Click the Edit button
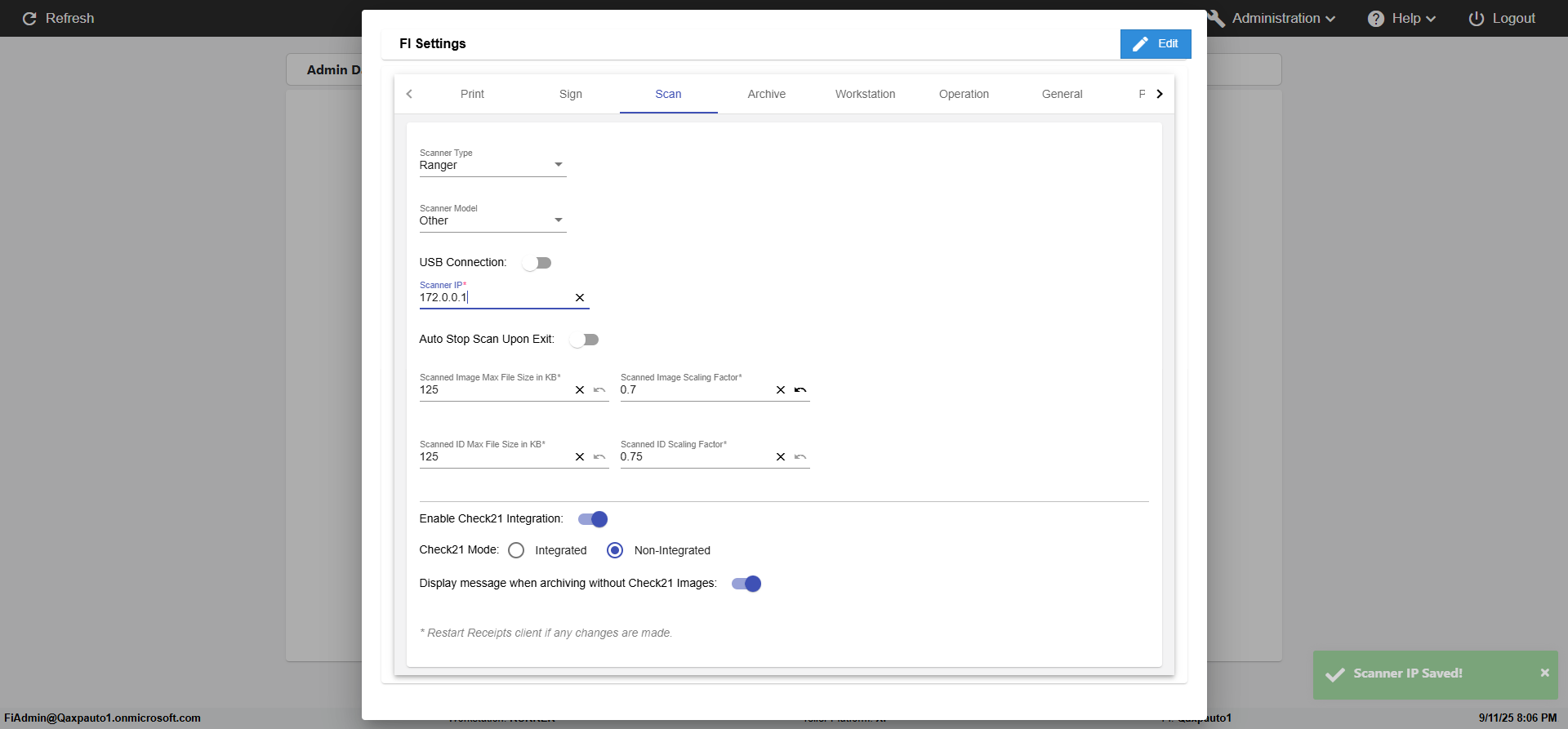 pos(1156,44)
